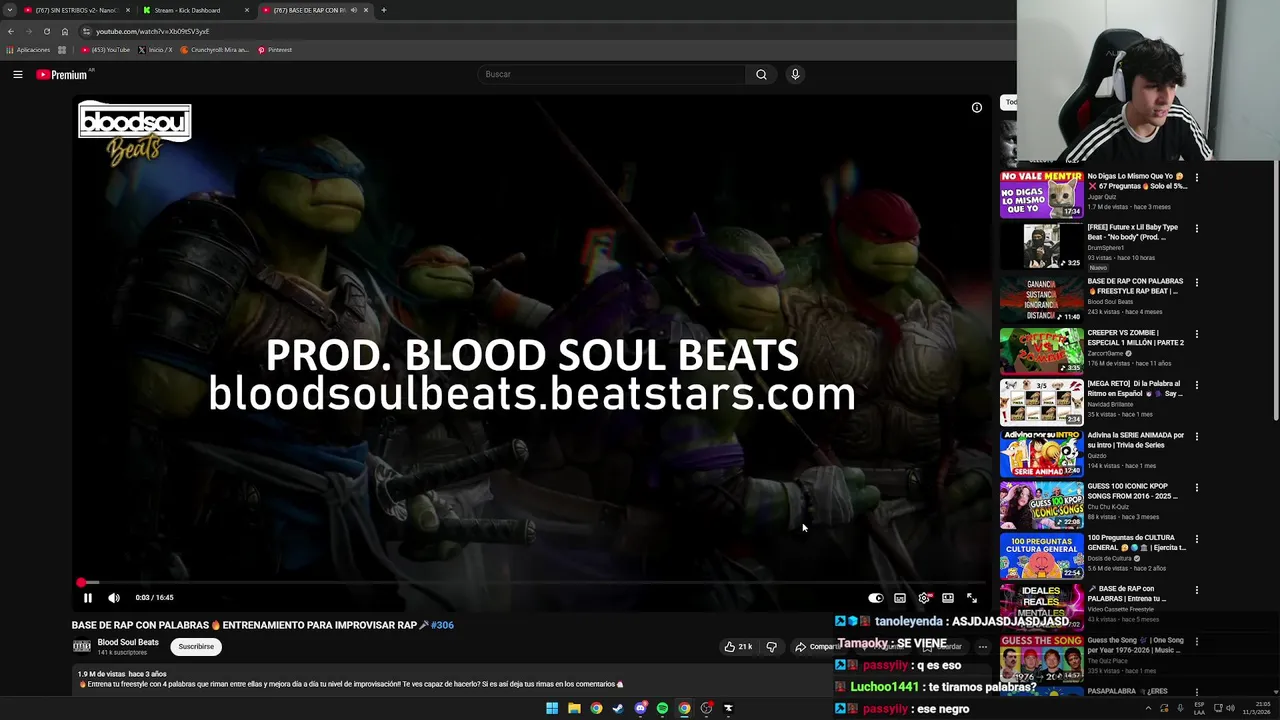Open the YouTube bookmark
Viewport: 1280px width, 720px height.
pyautogui.click(x=106, y=50)
